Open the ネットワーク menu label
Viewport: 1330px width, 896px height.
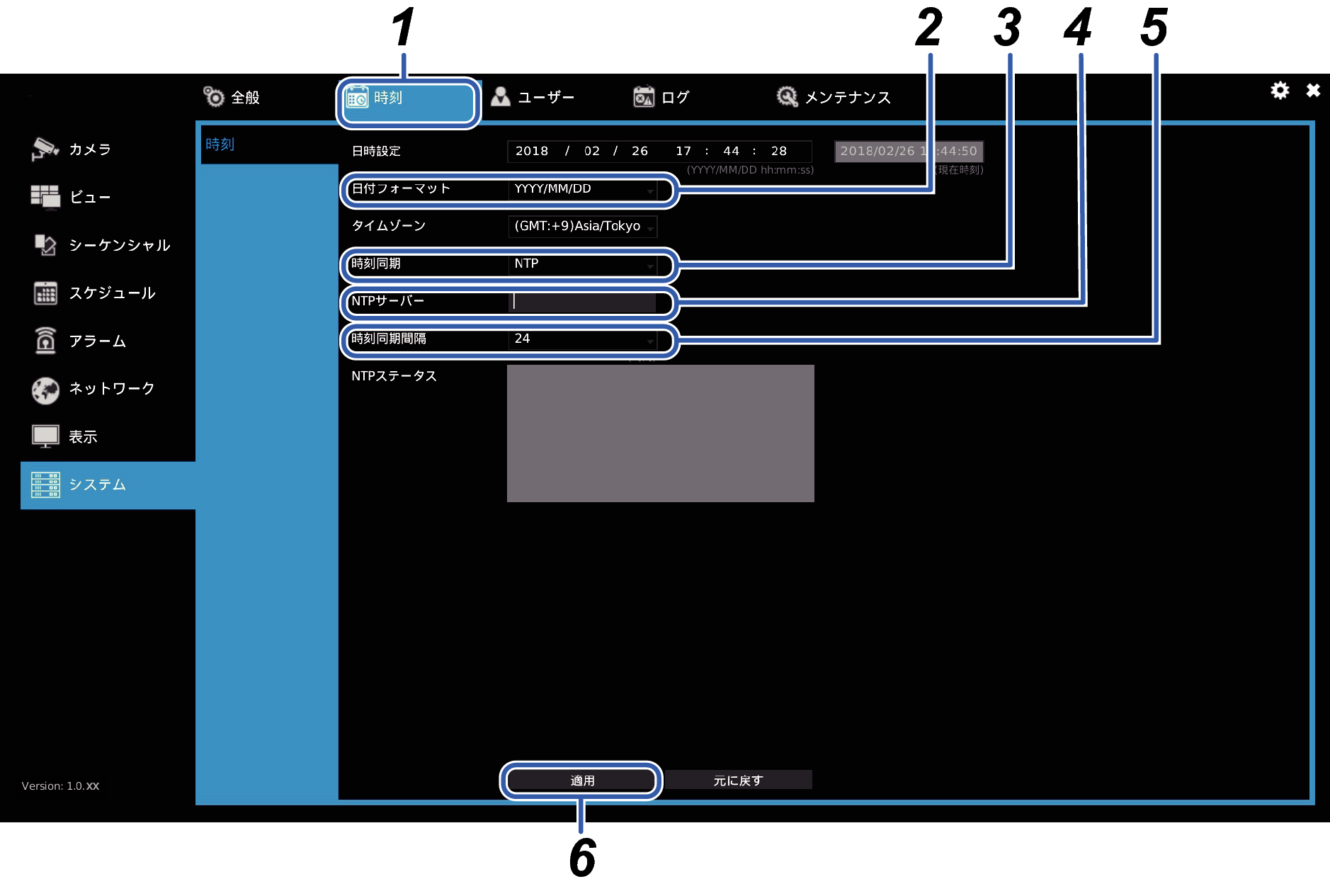[x=111, y=389]
